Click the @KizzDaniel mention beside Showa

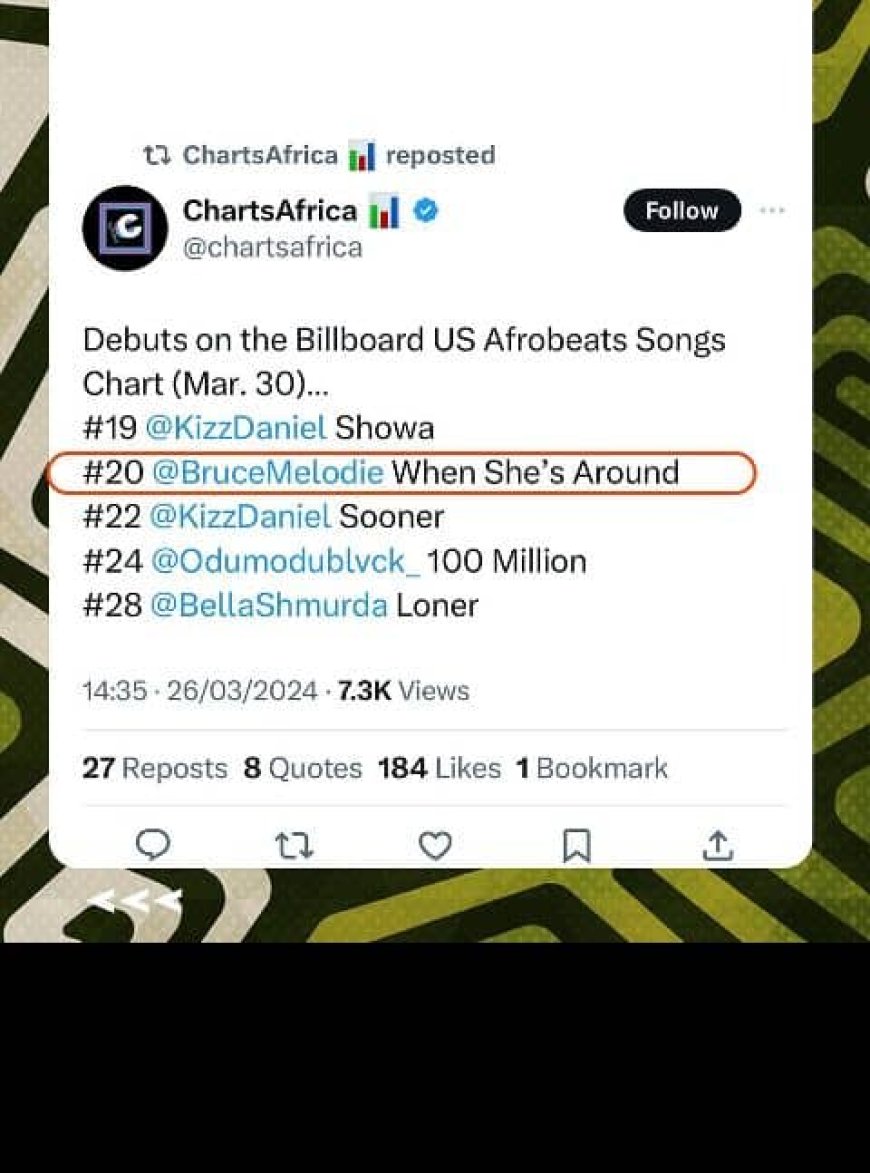pos(236,428)
